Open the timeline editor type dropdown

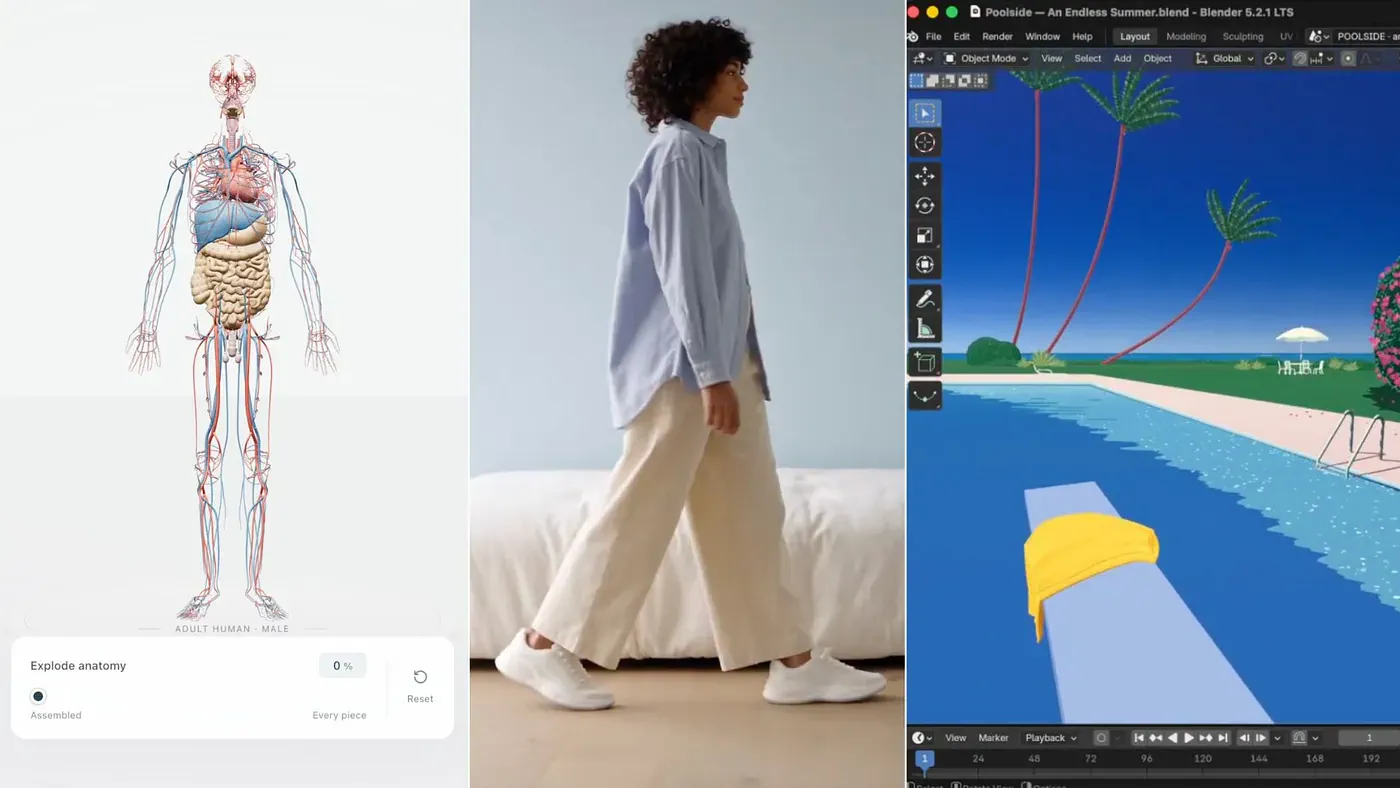[922, 738]
